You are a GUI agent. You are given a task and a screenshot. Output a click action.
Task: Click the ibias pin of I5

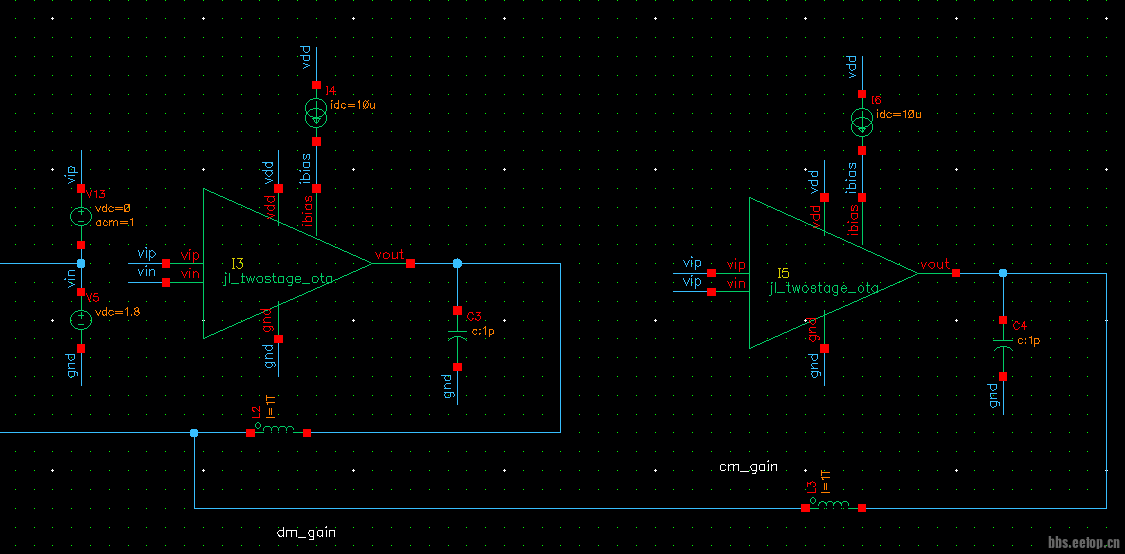(x=862, y=197)
